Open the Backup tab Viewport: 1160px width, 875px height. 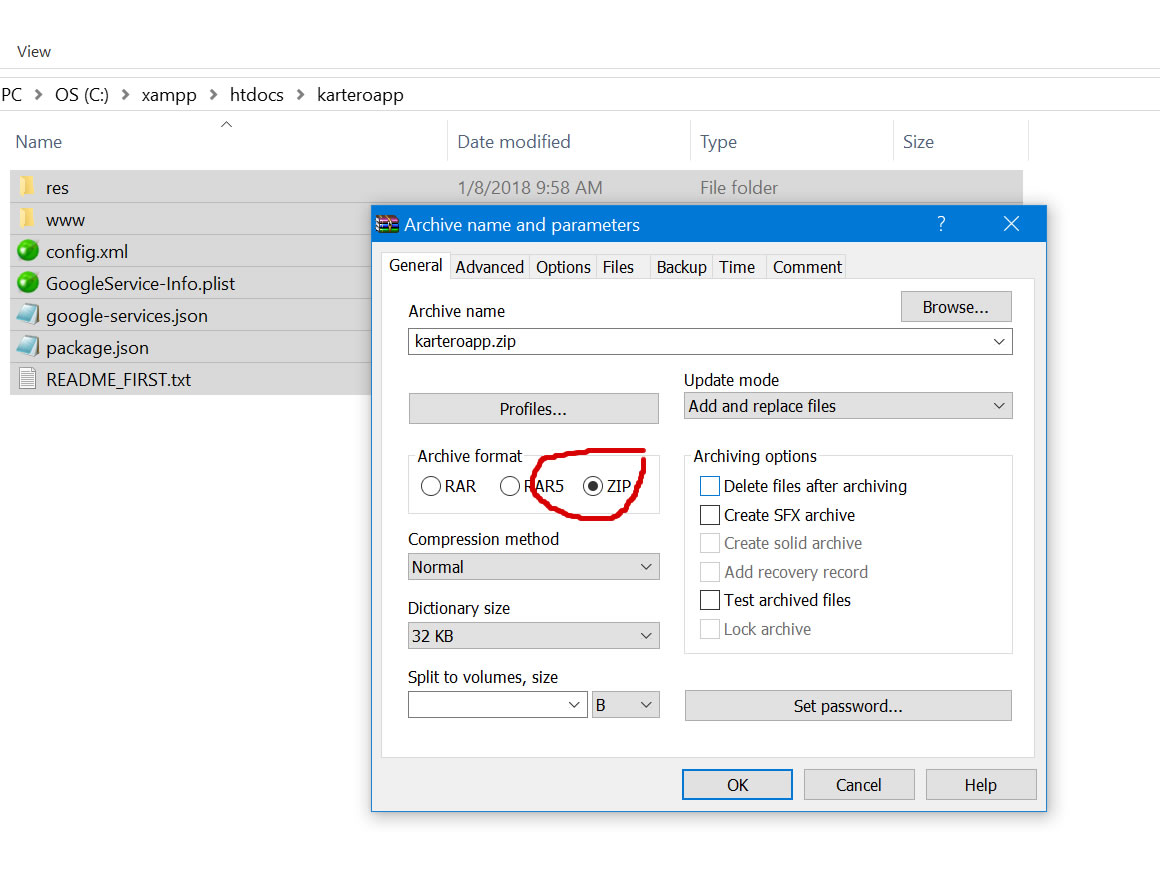click(681, 267)
